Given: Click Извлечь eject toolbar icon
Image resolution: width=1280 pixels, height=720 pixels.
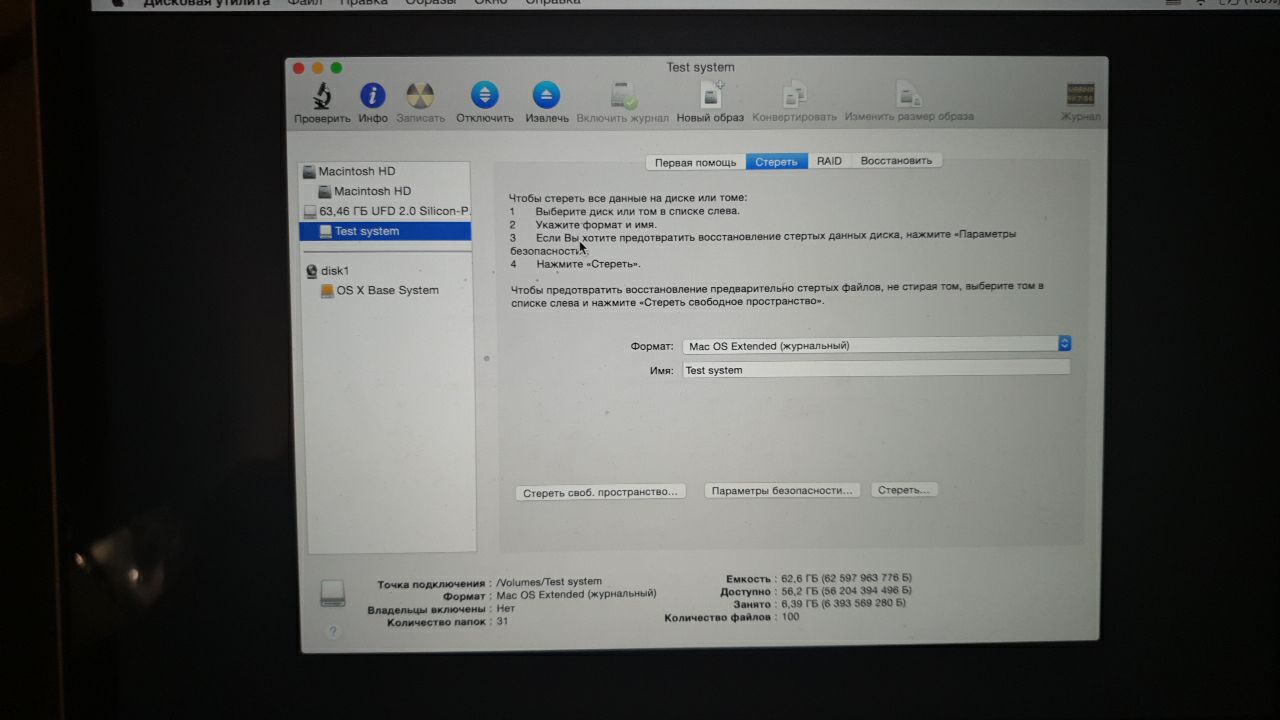Looking at the screenshot, I should (546, 95).
